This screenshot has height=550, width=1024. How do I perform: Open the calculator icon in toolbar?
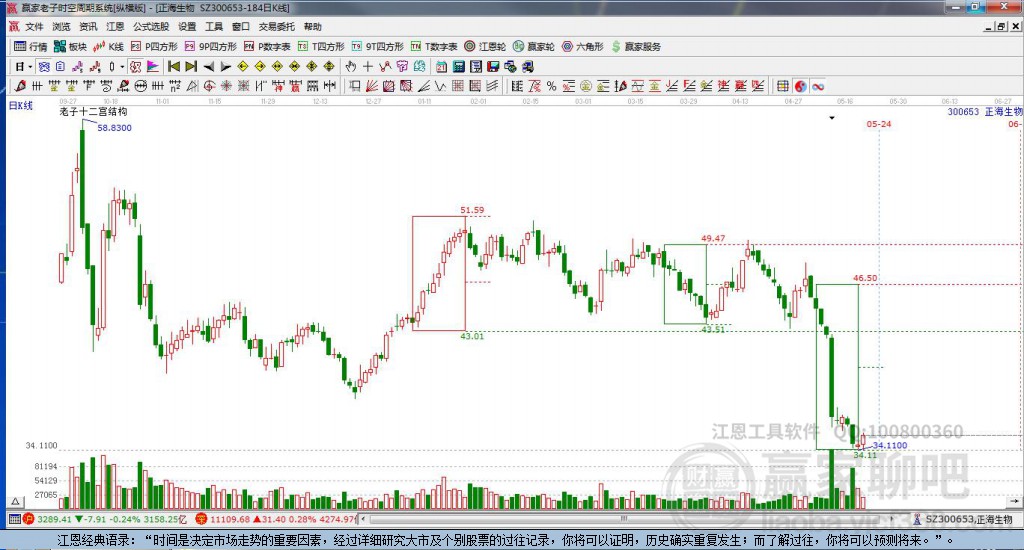458,66
